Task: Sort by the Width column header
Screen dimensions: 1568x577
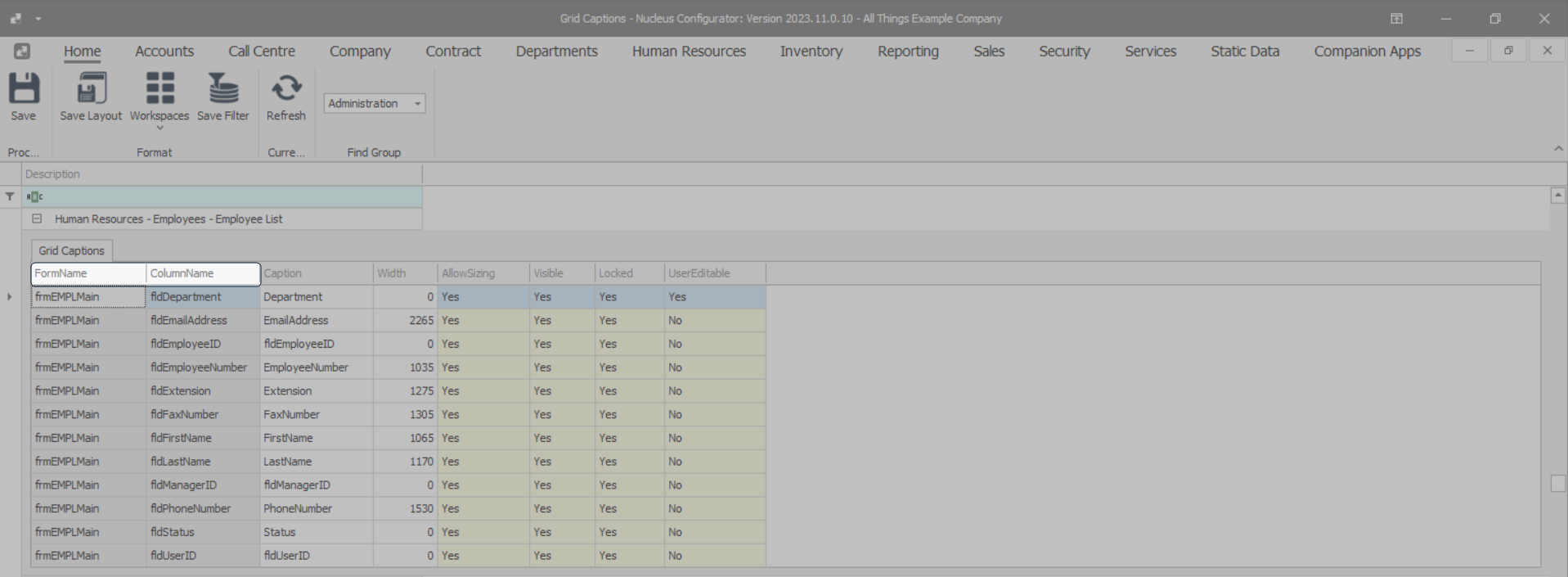Action: point(406,273)
